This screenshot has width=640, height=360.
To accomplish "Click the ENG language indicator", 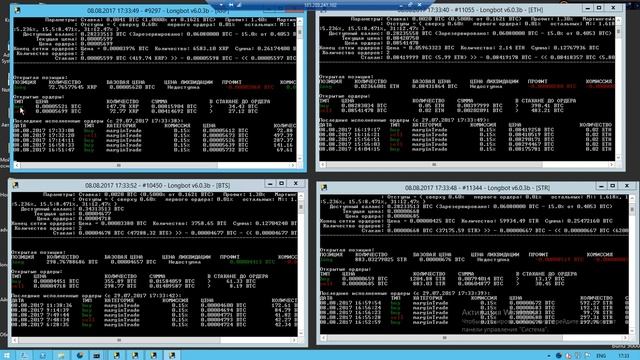I will [x=601, y=356].
